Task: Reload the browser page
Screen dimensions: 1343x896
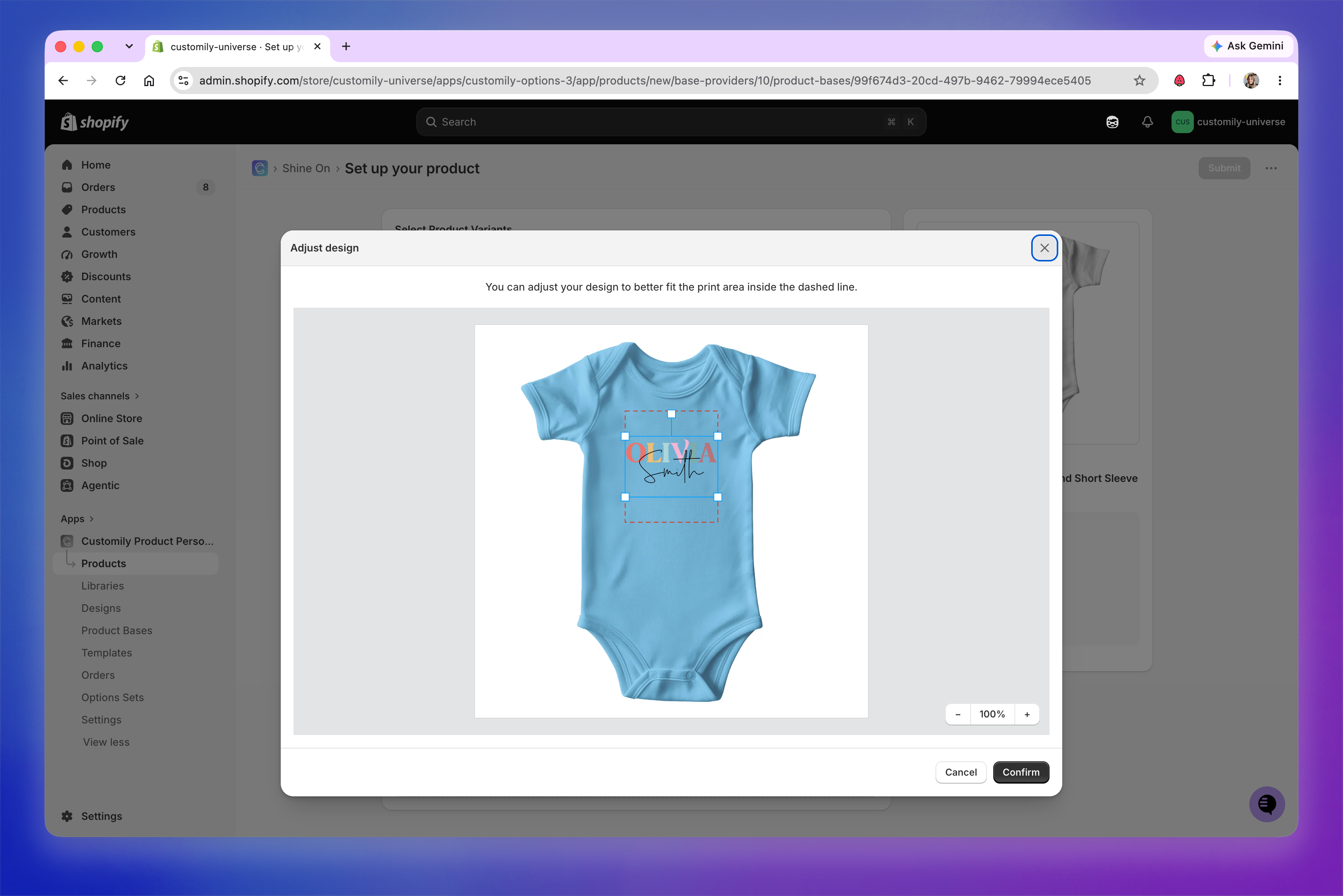Action: pos(120,81)
